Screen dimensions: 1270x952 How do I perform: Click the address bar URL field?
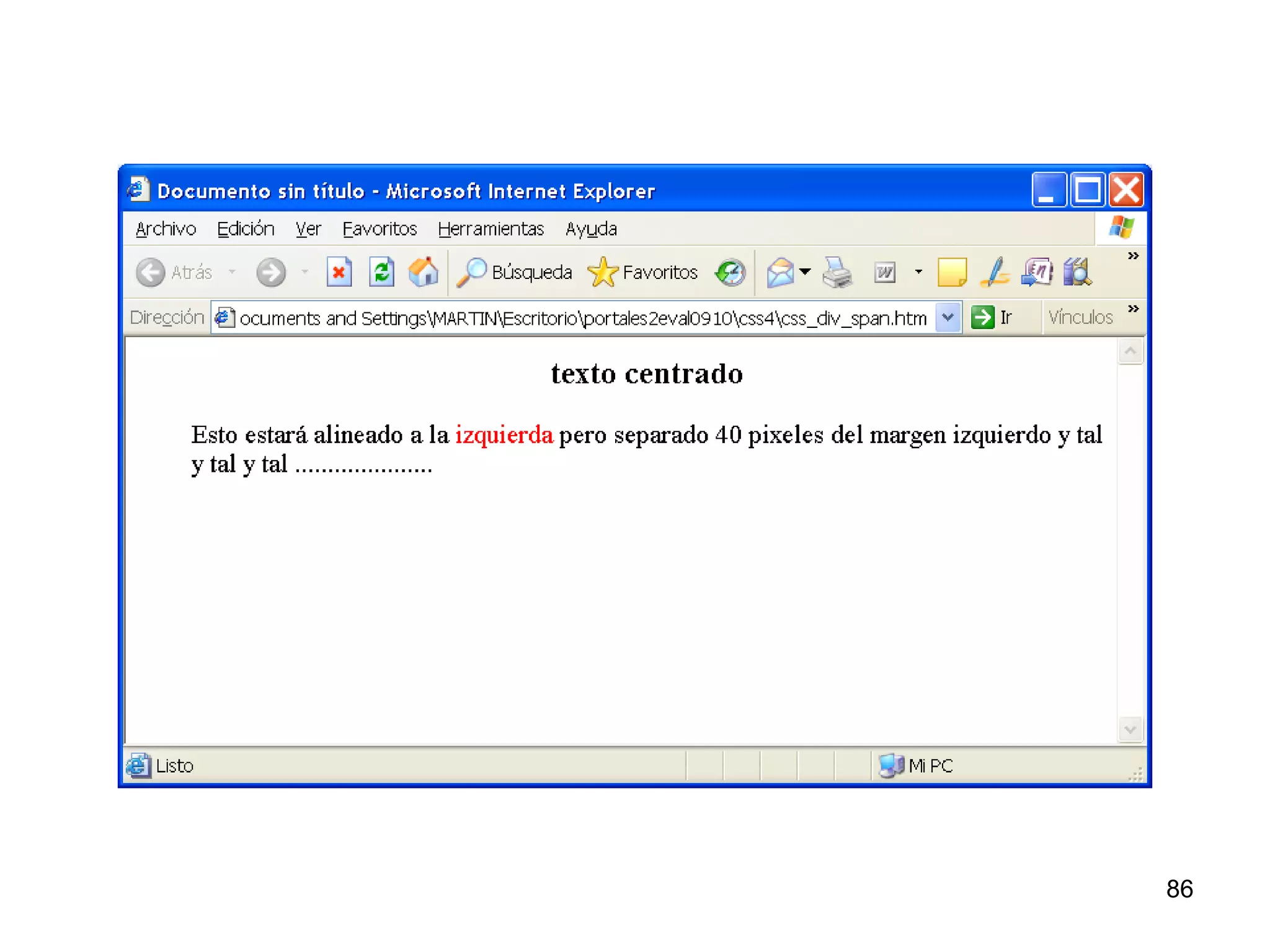(582, 318)
